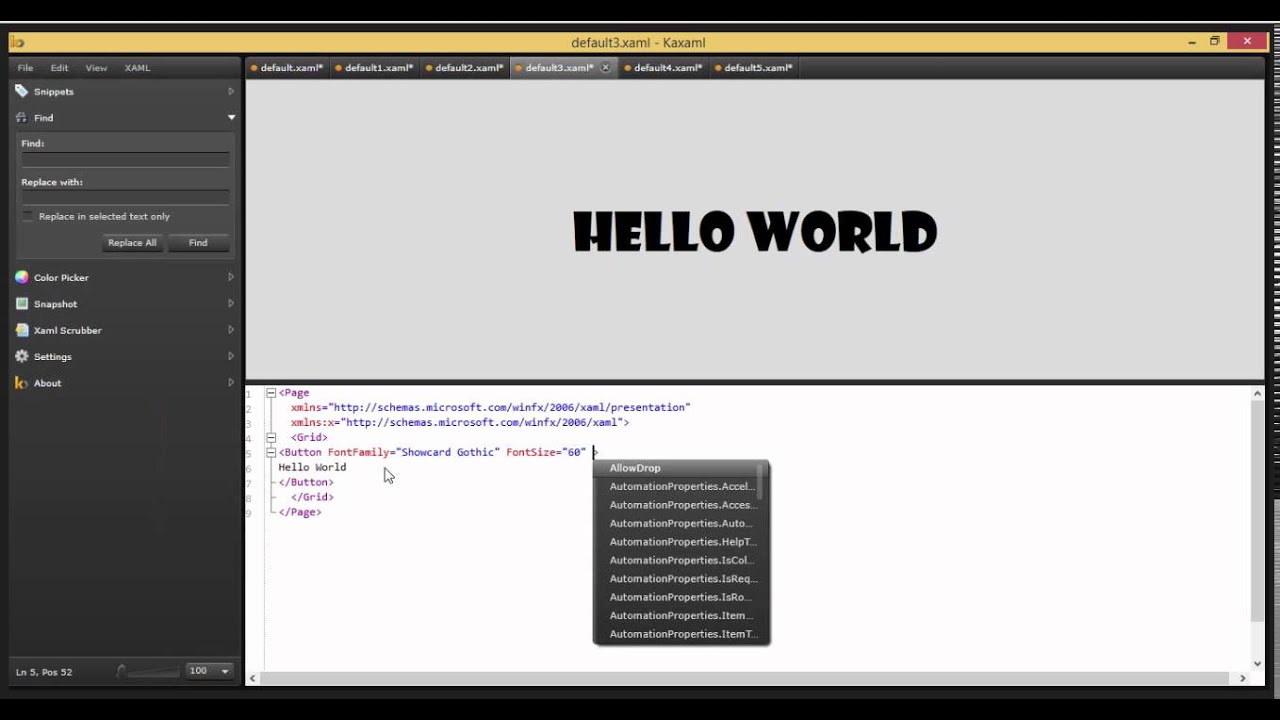
Task: Click the About Kaxaml logo icon
Action: (22, 383)
